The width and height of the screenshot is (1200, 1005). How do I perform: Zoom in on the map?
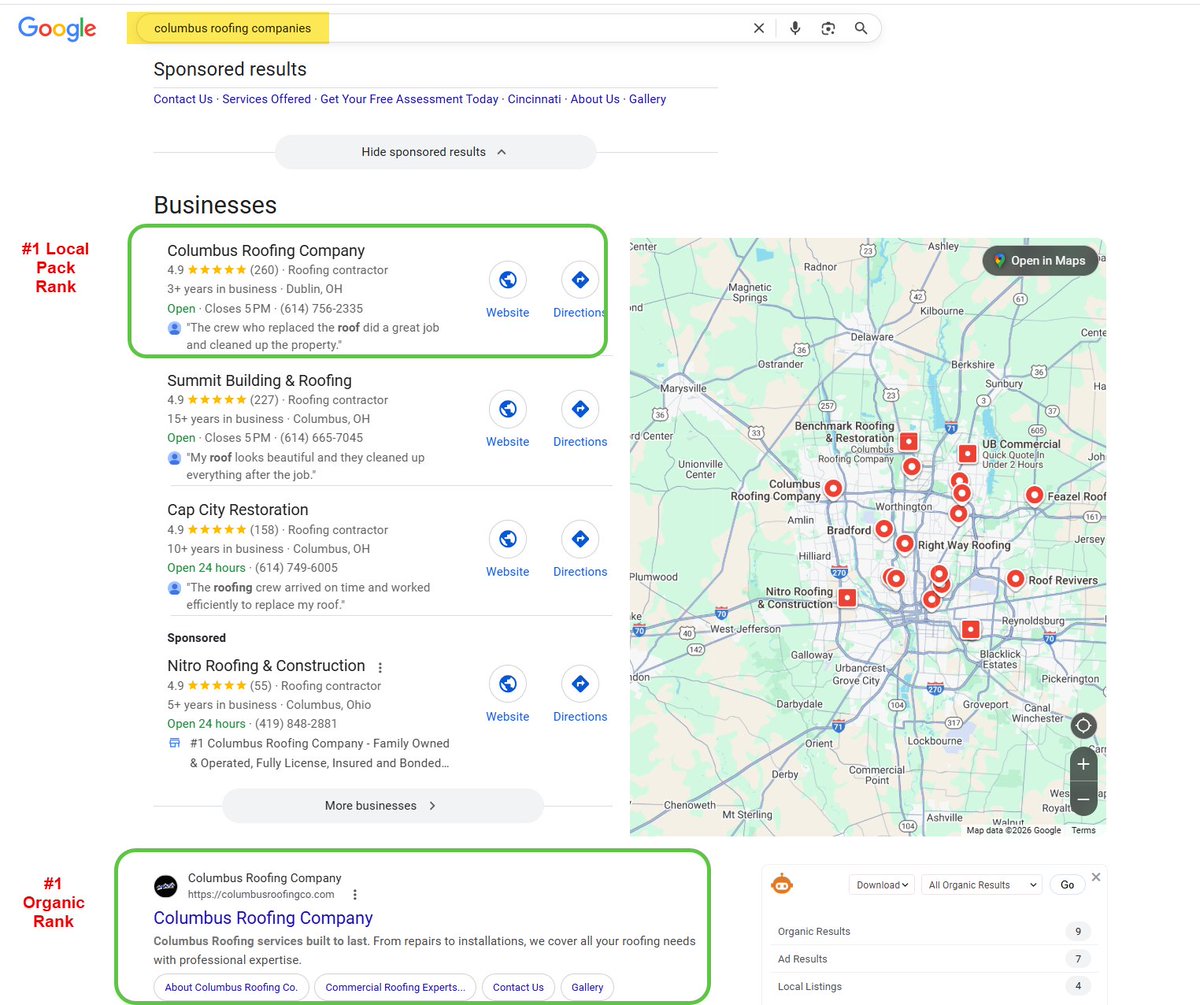point(1083,765)
